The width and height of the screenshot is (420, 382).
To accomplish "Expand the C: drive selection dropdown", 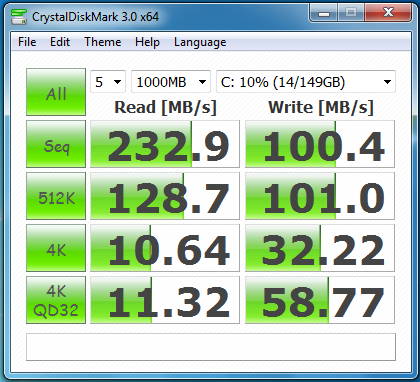I will pos(306,82).
